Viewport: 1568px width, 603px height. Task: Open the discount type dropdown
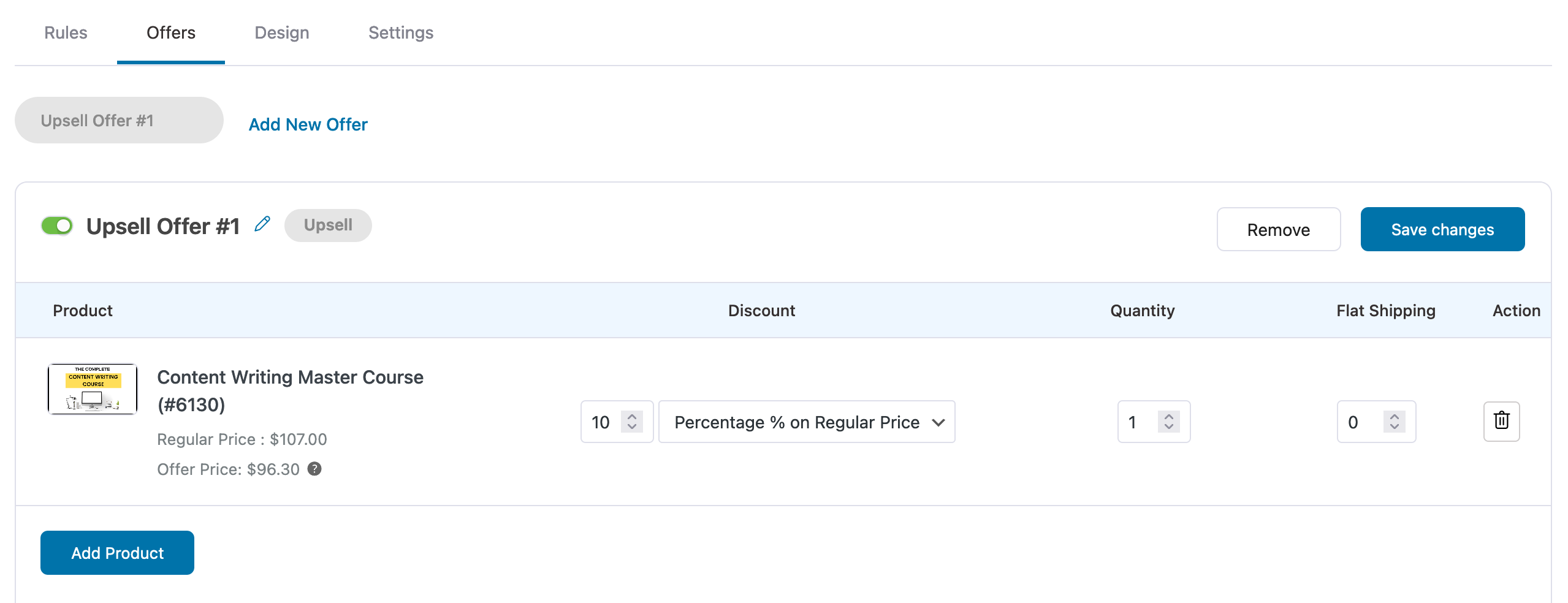pyautogui.click(x=806, y=422)
